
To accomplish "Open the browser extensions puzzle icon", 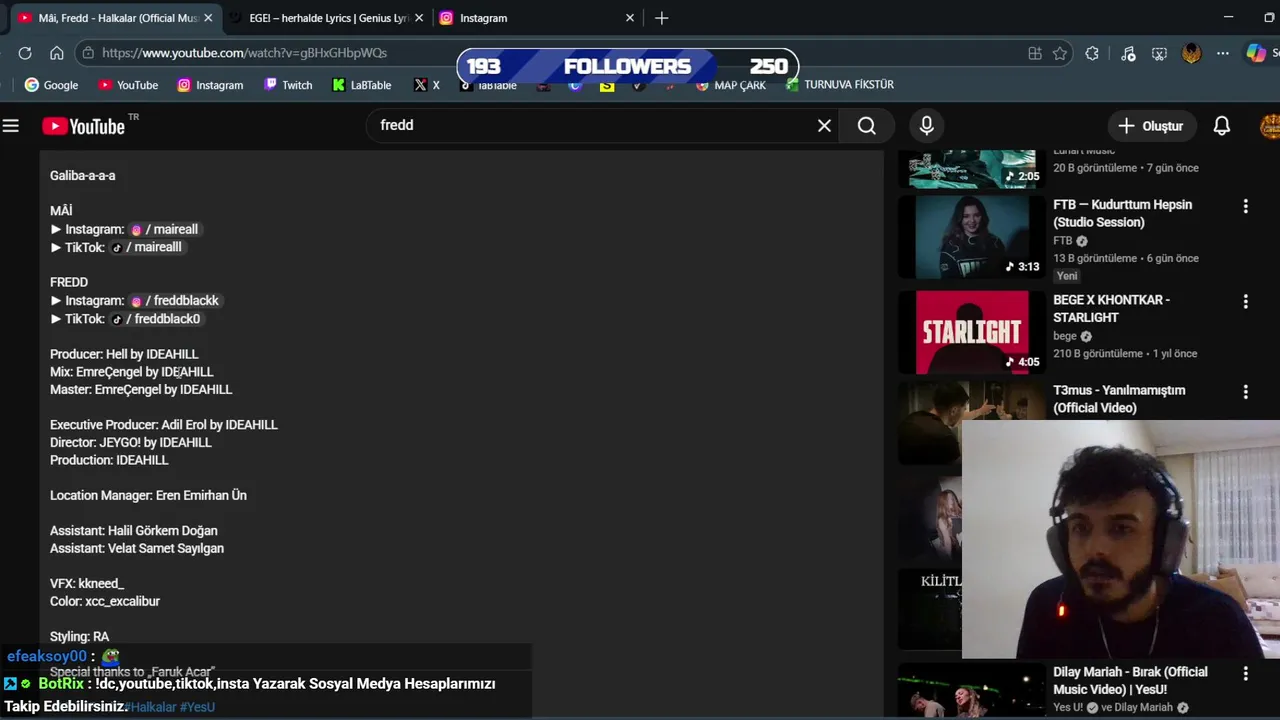I will click(x=1092, y=53).
